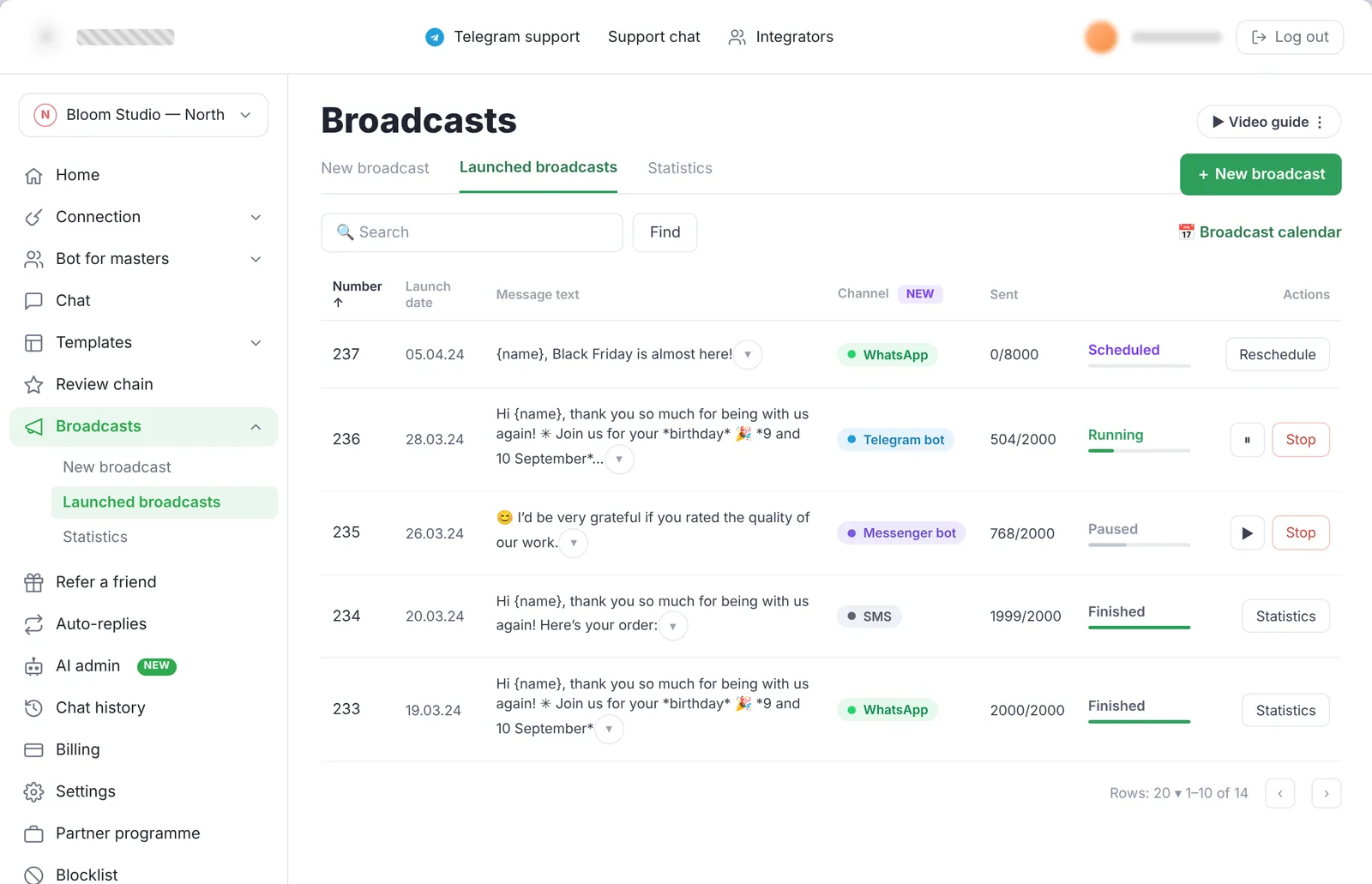Go to next page of rows
This screenshot has height=884, width=1372.
(x=1327, y=793)
